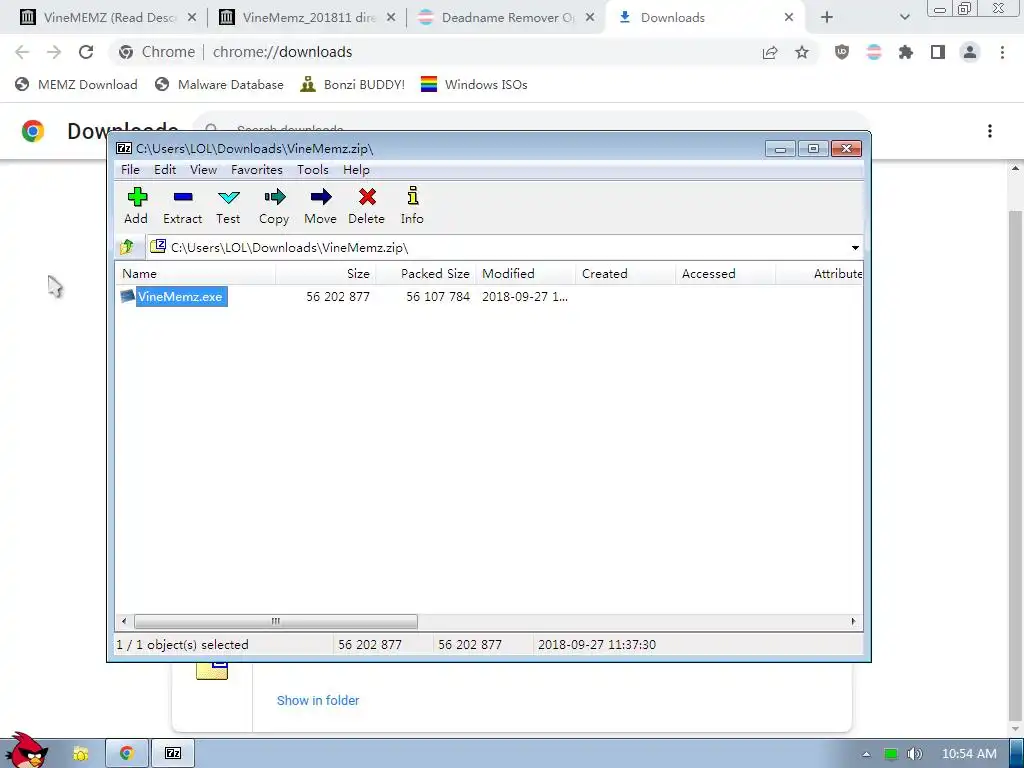This screenshot has width=1024, height=768.
Task: Sort by Packed Size column header
Action: click(426, 274)
